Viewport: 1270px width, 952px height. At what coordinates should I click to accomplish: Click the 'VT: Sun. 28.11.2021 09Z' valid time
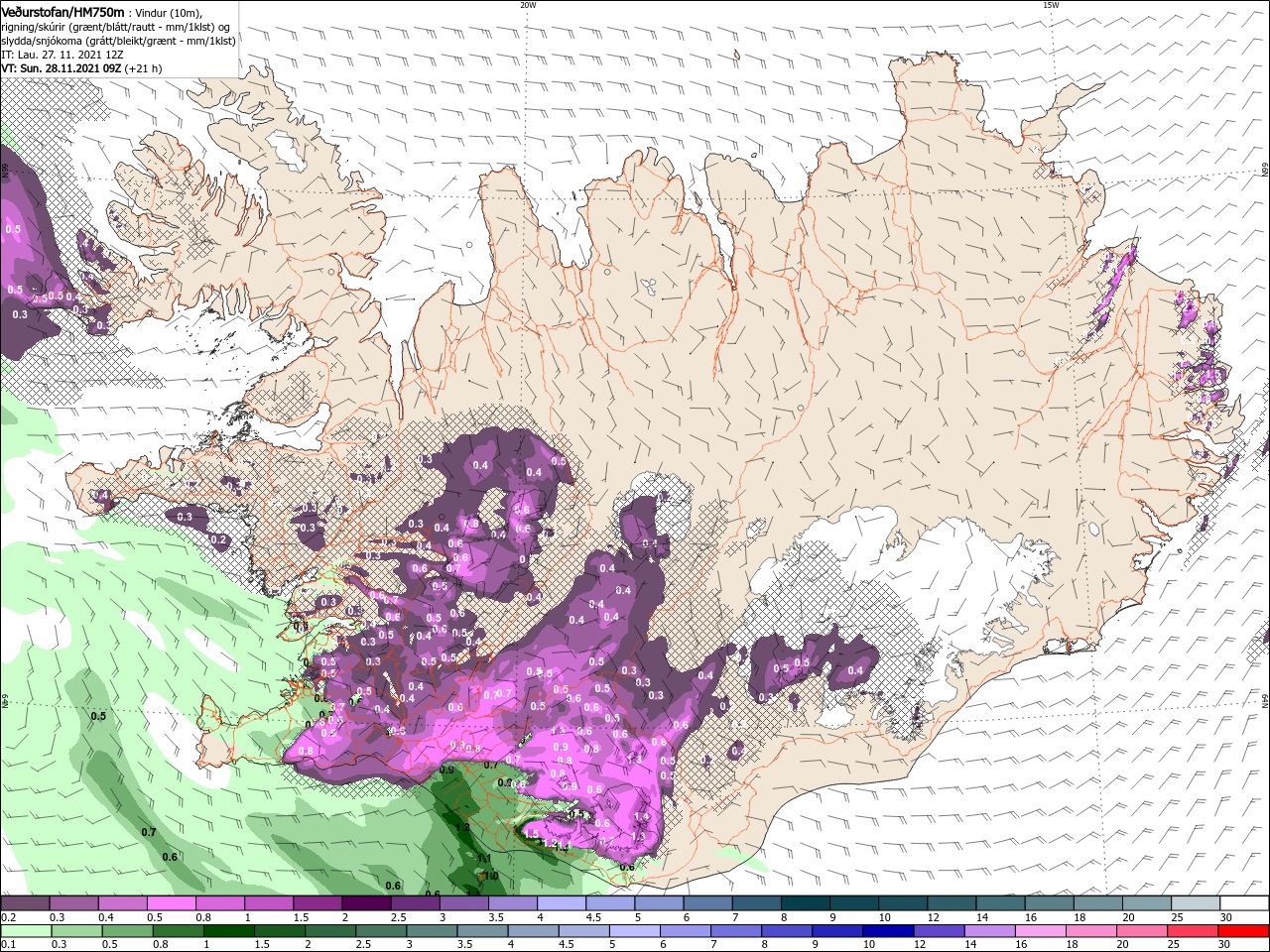click(x=61, y=68)
